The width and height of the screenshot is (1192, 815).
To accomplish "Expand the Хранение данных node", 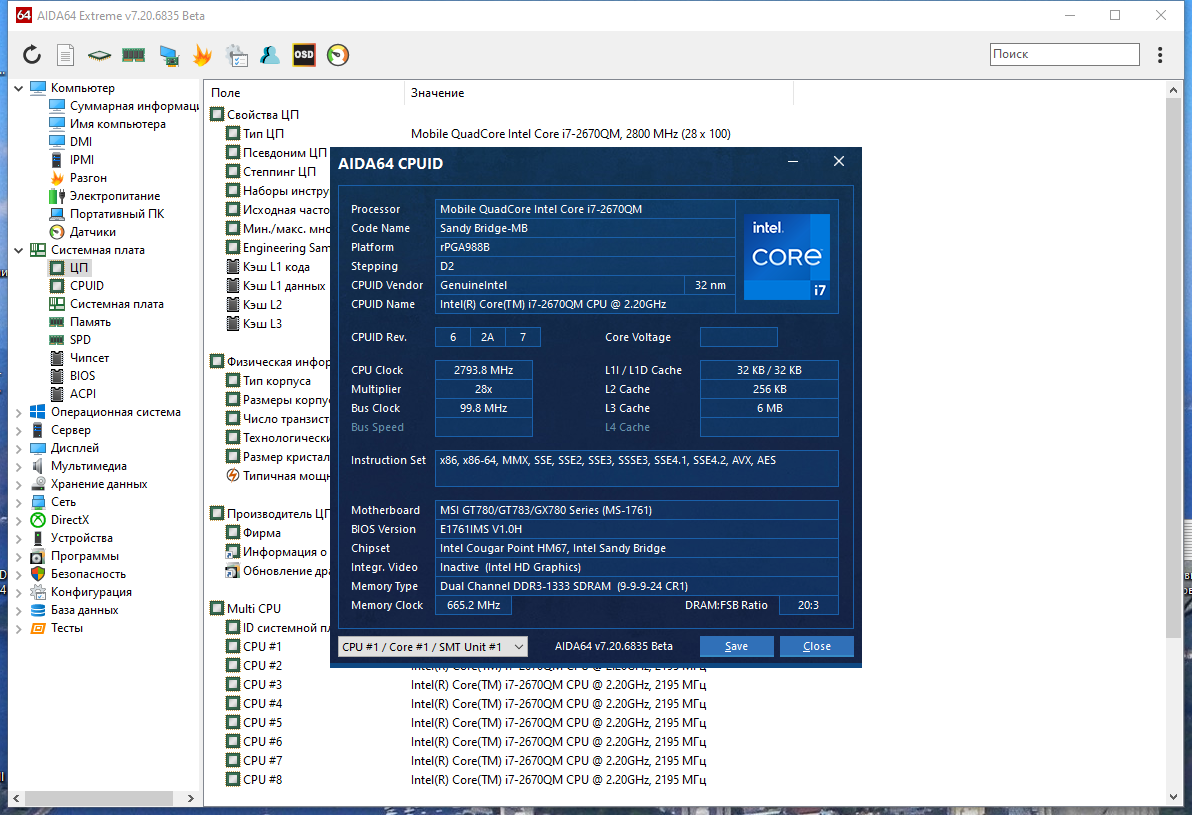I will pyautogui.click(x=18, y=484).
